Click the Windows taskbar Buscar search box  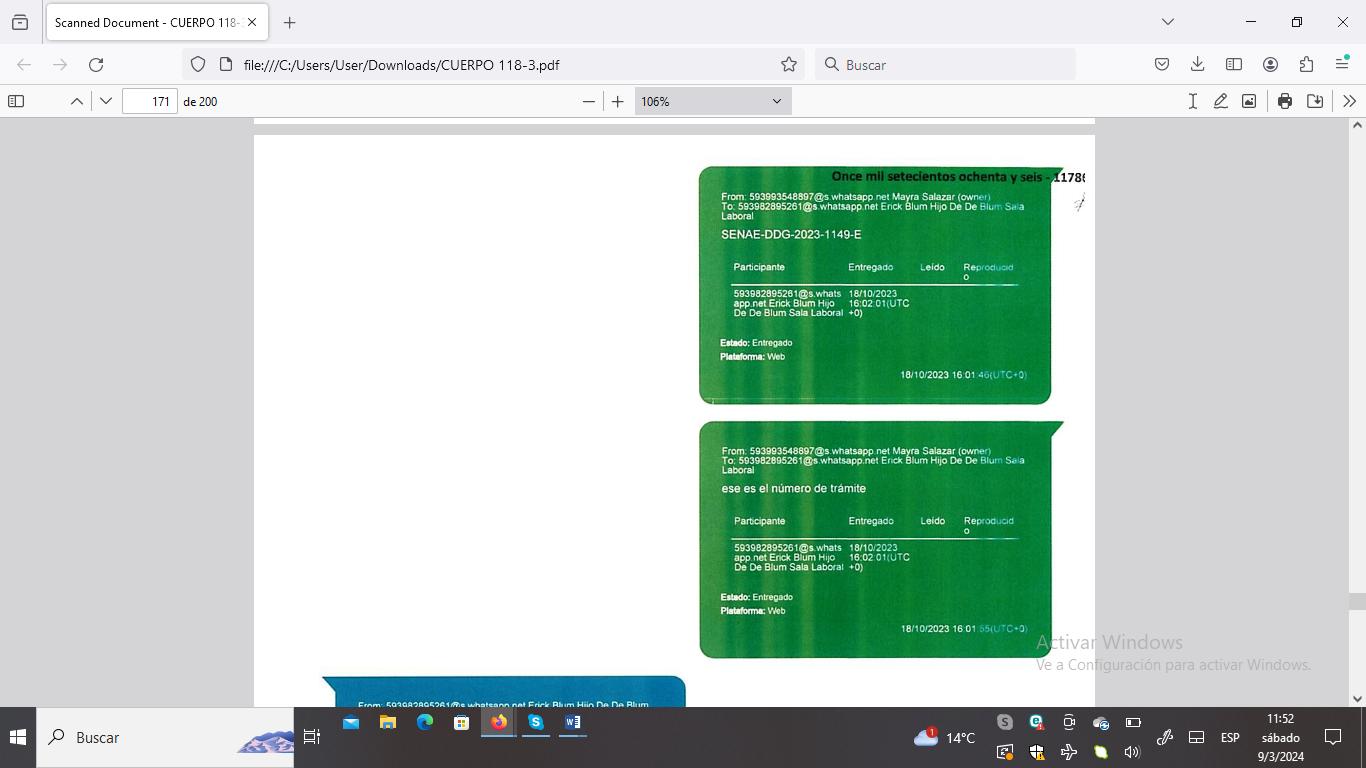tap(165, 737)
